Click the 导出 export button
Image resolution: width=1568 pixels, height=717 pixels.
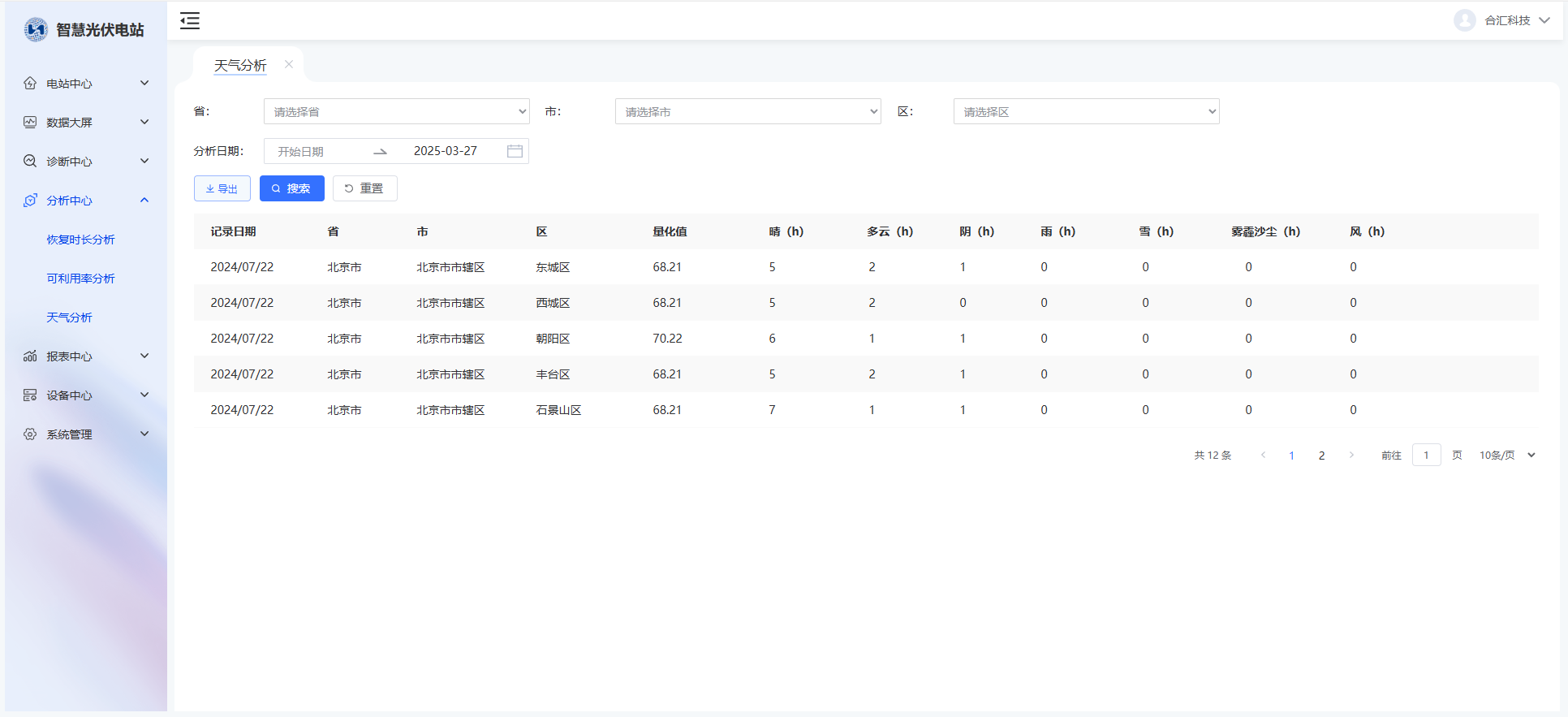pos(222,188)
